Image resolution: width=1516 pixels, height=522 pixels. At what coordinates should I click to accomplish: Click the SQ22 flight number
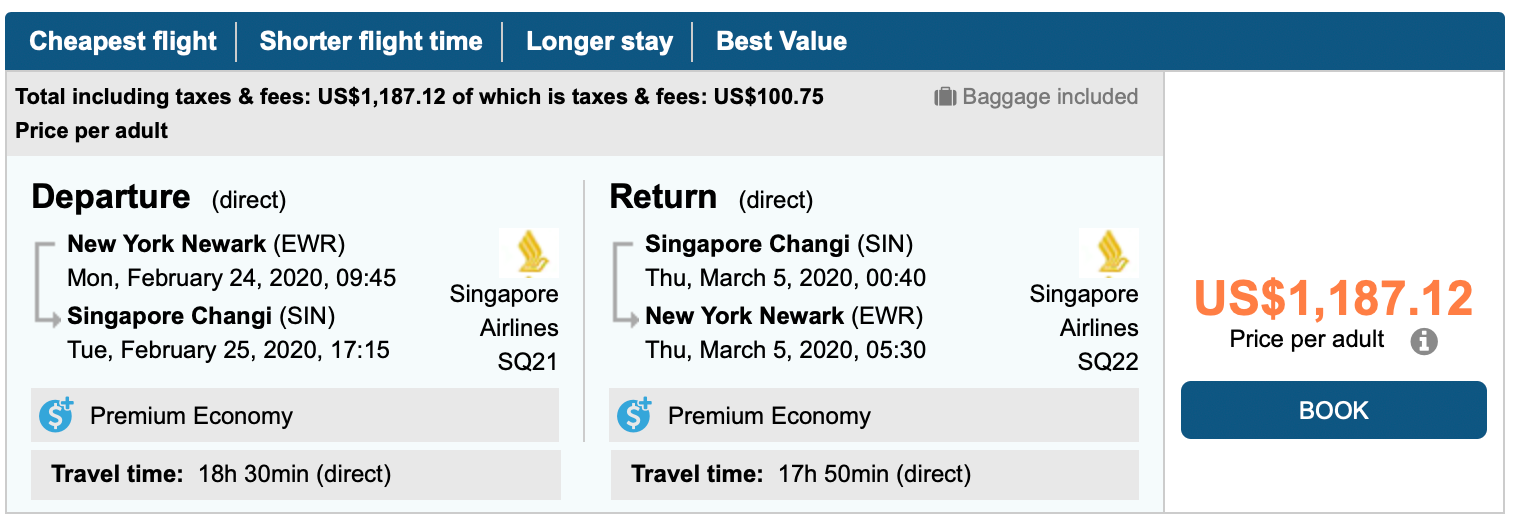pyautogui.click(x=1108, y=362)
